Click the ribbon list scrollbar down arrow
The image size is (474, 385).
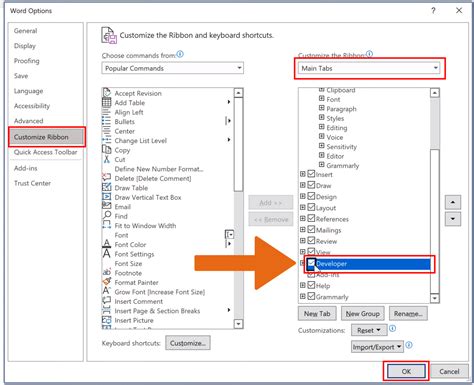click(435, 298)
